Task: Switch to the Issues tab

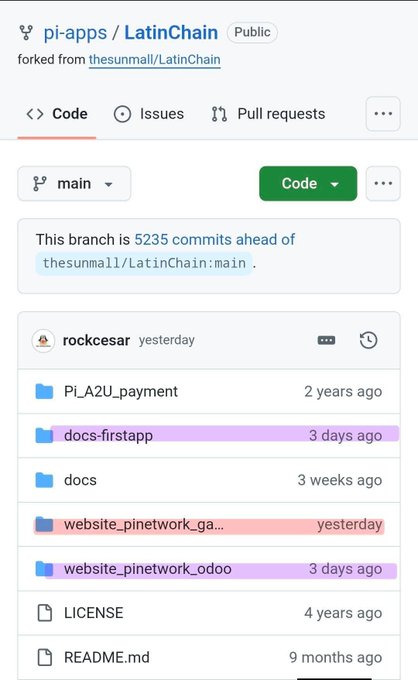Action: (149, 114)
